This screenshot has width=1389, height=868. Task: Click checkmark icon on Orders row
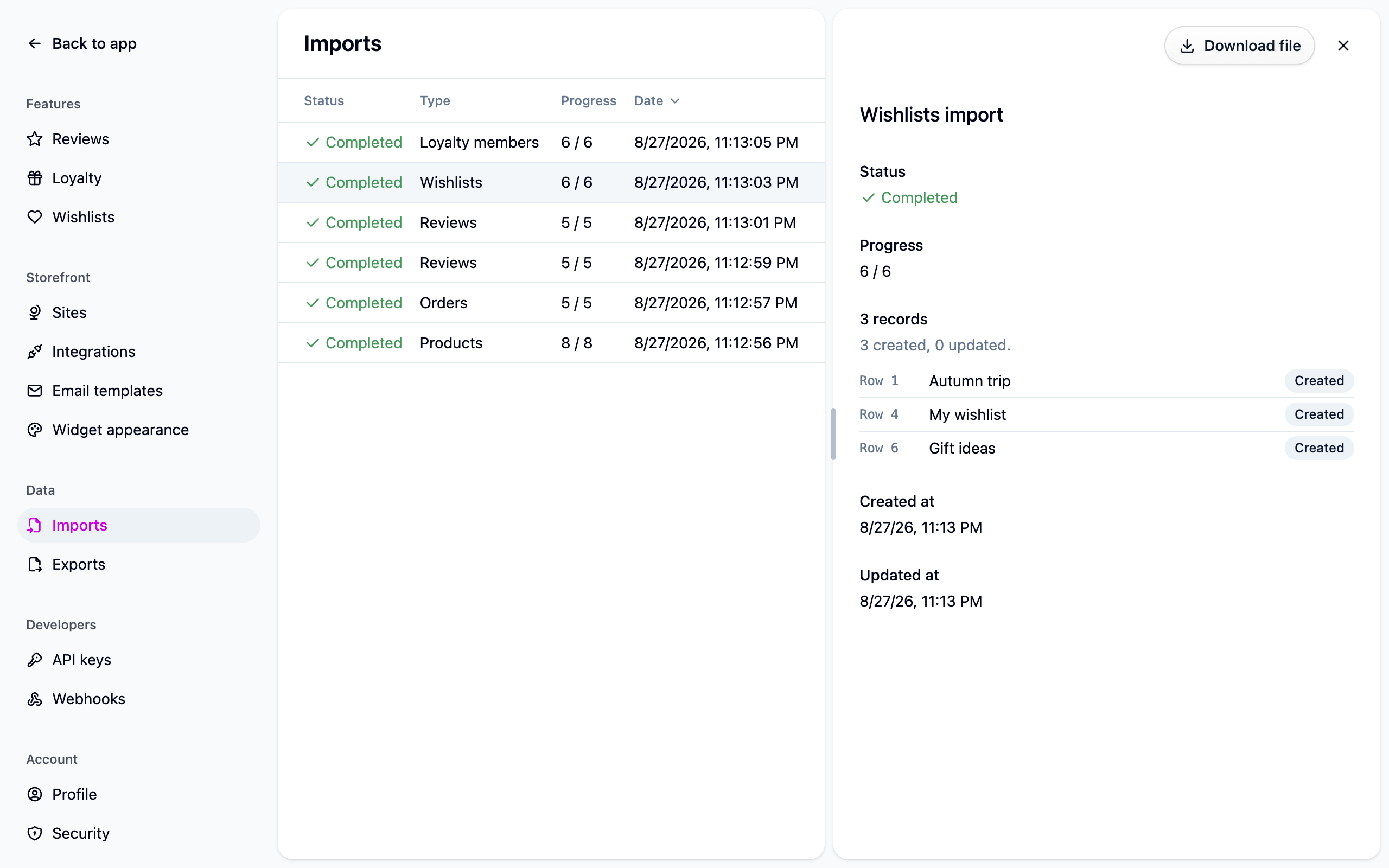(x=312, y=303)
